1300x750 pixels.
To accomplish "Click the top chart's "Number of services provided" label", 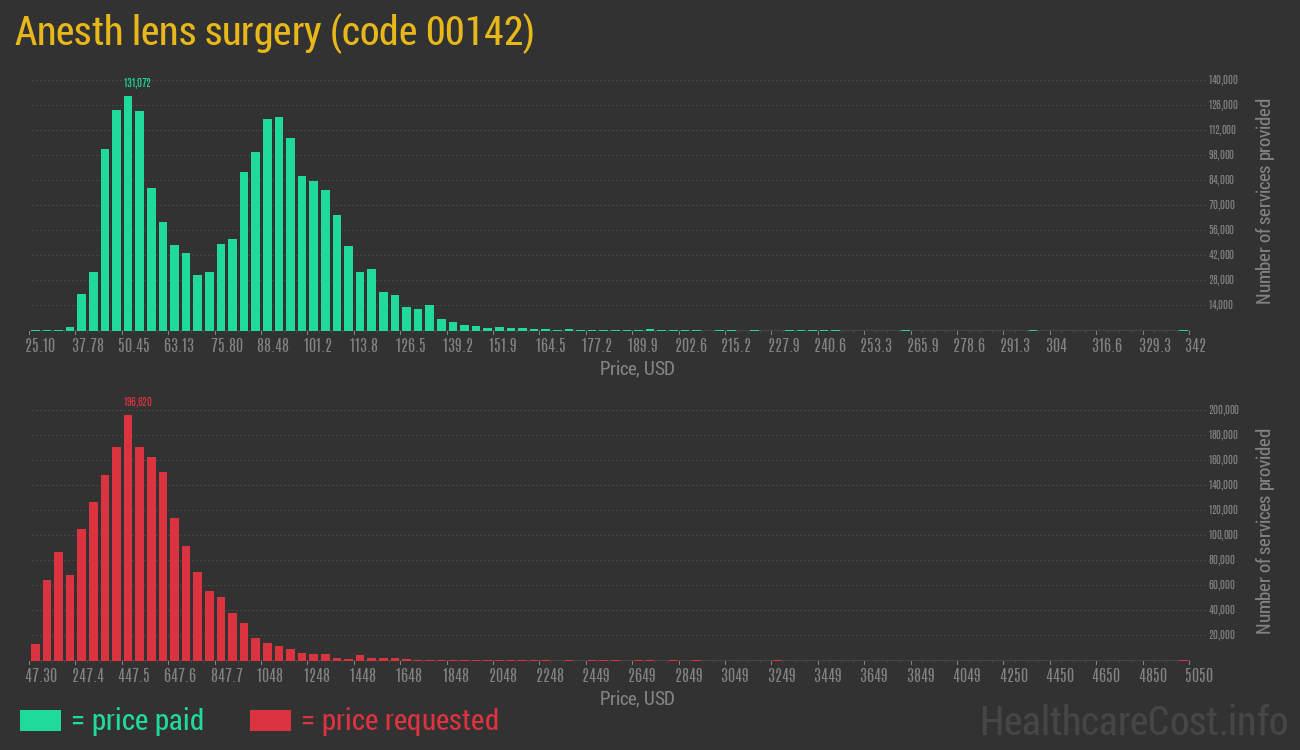I will click(1264, 201).
